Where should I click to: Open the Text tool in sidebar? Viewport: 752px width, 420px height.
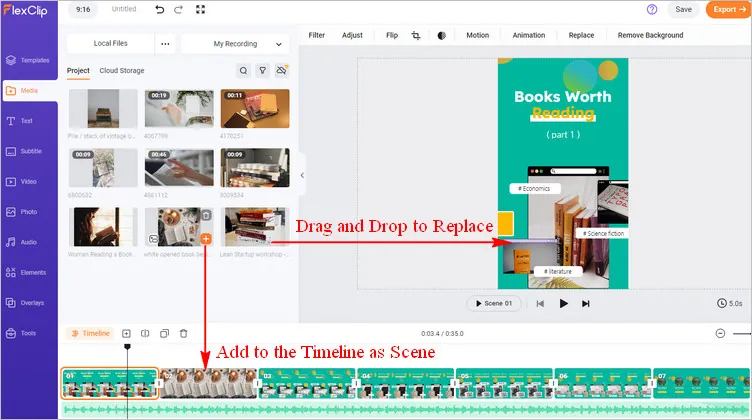point(19,121)
